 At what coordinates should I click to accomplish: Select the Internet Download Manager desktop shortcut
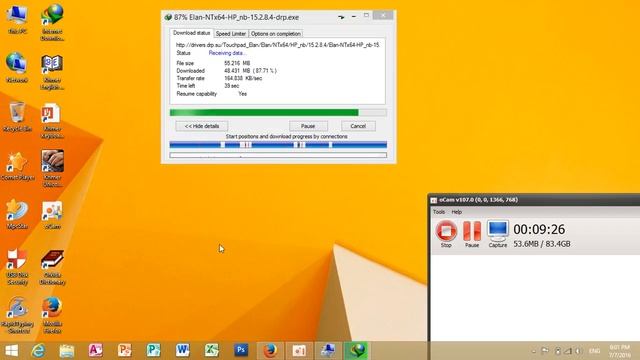(52, 22)
